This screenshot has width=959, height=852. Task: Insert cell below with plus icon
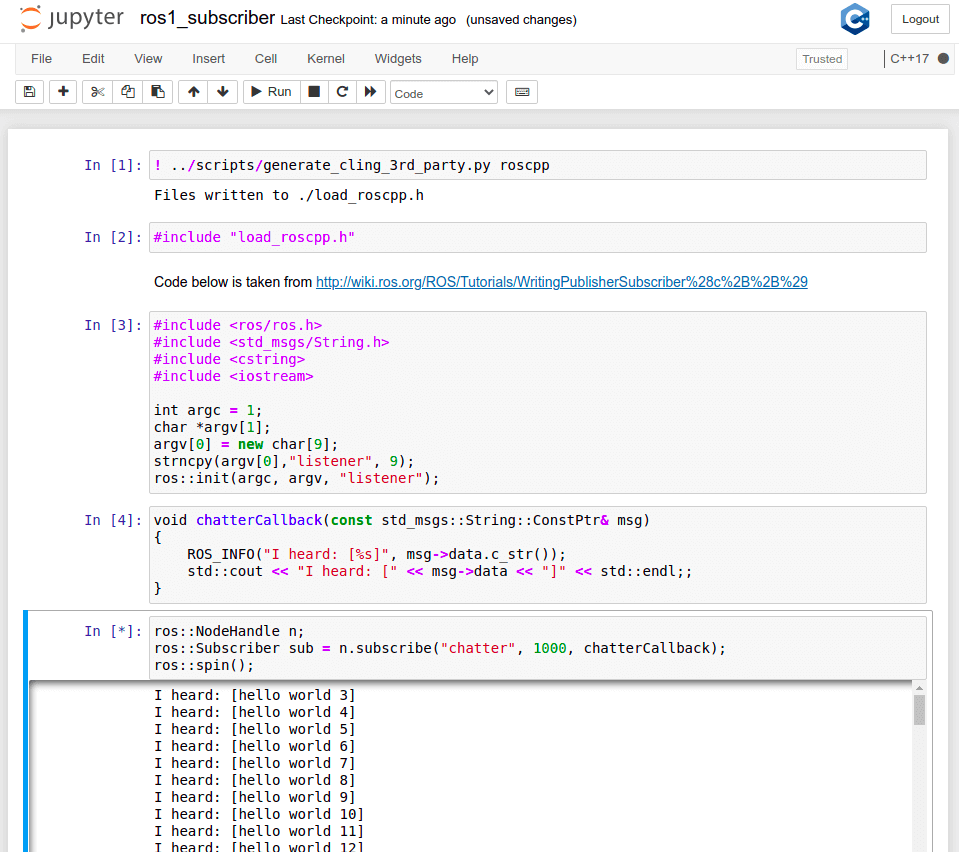click(x=63, y=92)
